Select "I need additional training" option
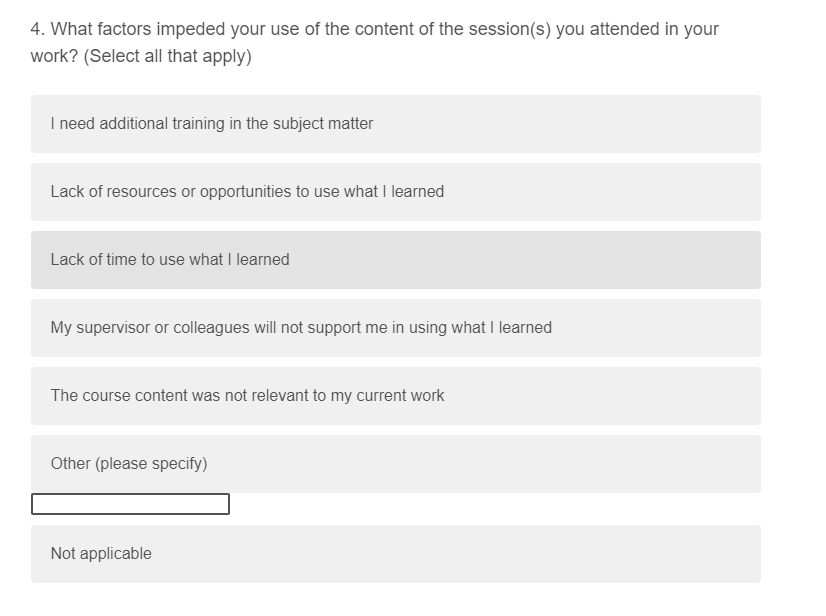Viewport: 826px width, 616px height. click(395, 124)
